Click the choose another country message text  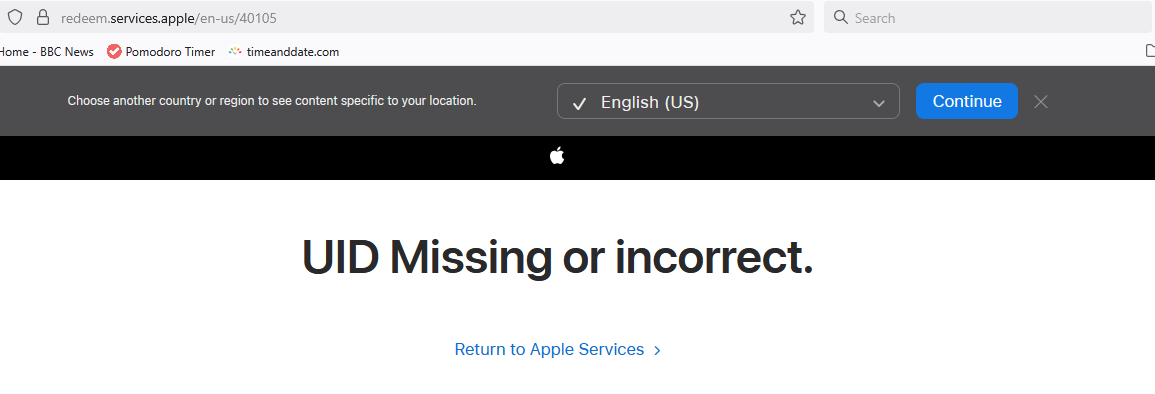coord(272,101)
